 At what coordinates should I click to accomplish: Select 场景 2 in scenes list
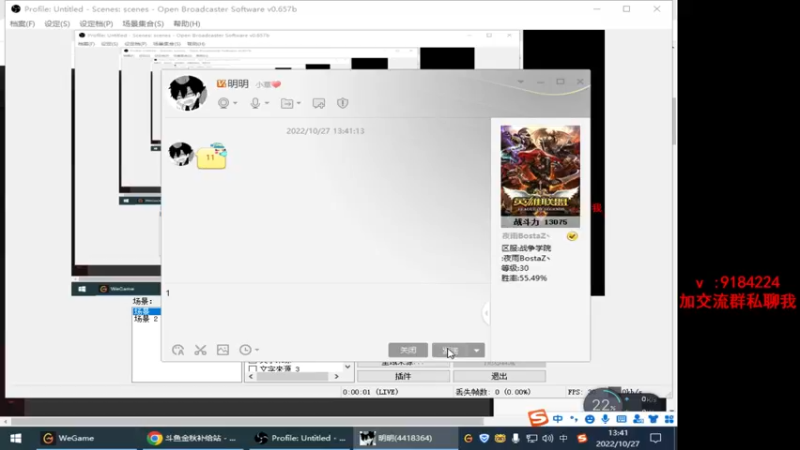[146, 319]
